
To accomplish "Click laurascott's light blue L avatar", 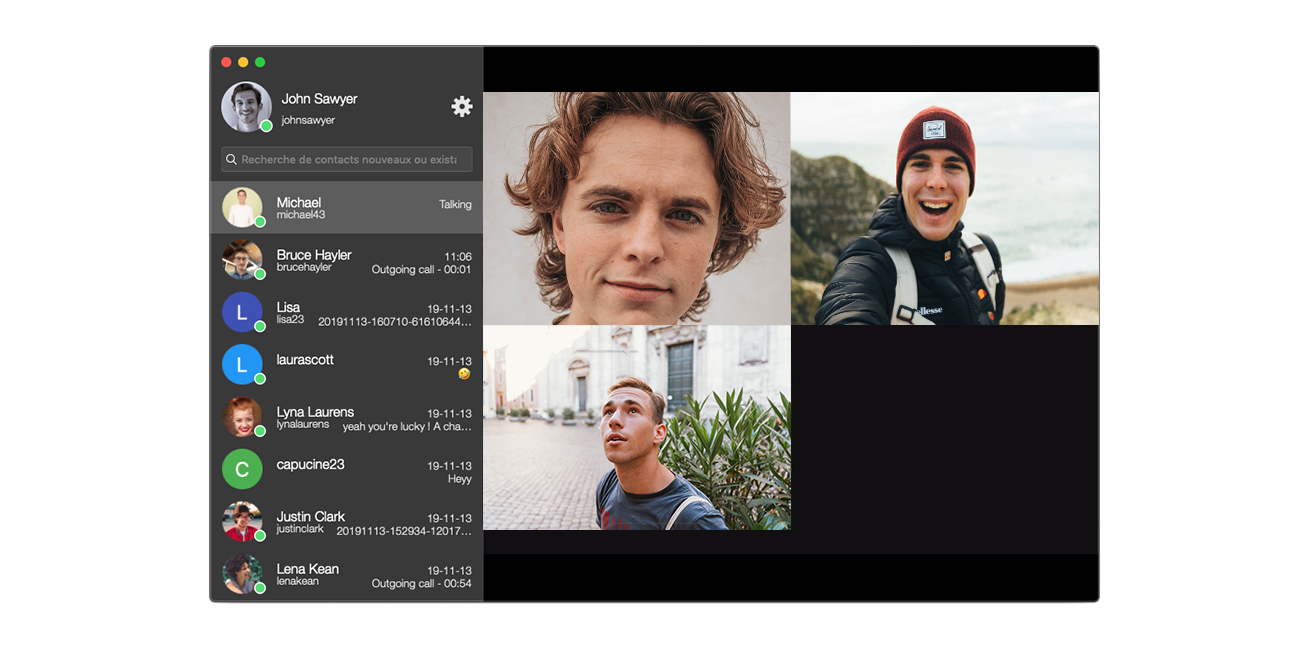I will [242, 364].
